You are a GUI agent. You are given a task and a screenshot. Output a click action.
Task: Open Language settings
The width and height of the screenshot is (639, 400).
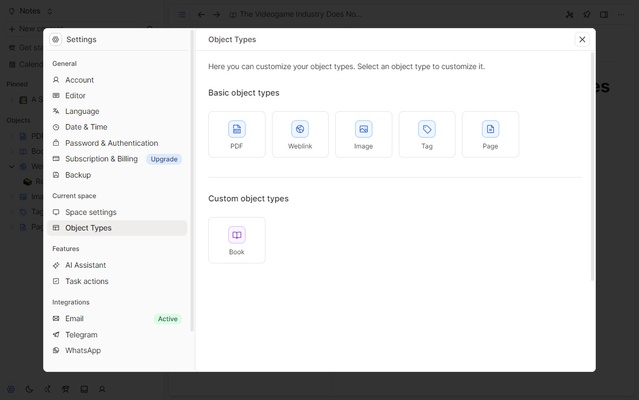coord(117,111)
